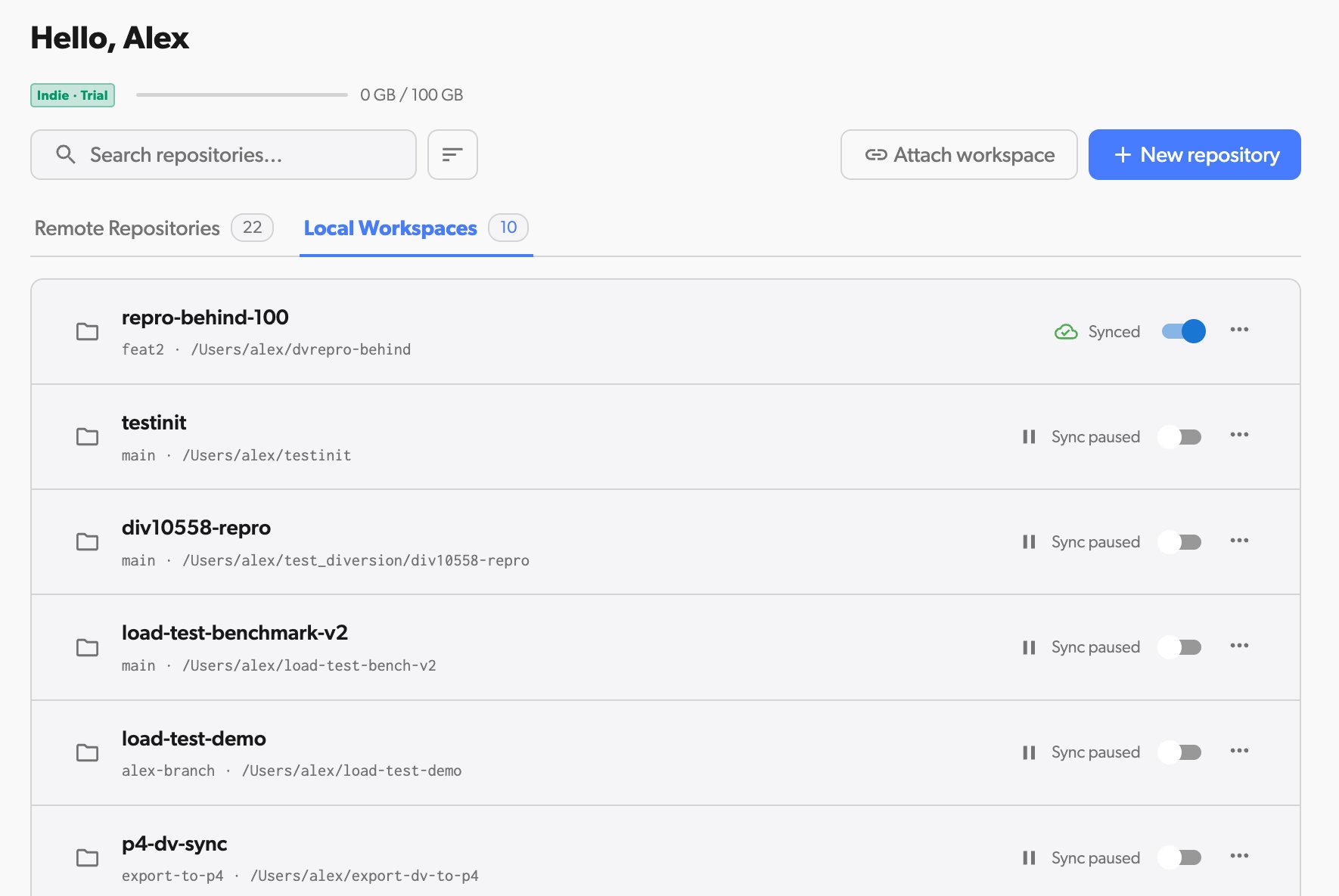
Task: Click the folder icon for repro-behind-100
Action: click(87, 331)
